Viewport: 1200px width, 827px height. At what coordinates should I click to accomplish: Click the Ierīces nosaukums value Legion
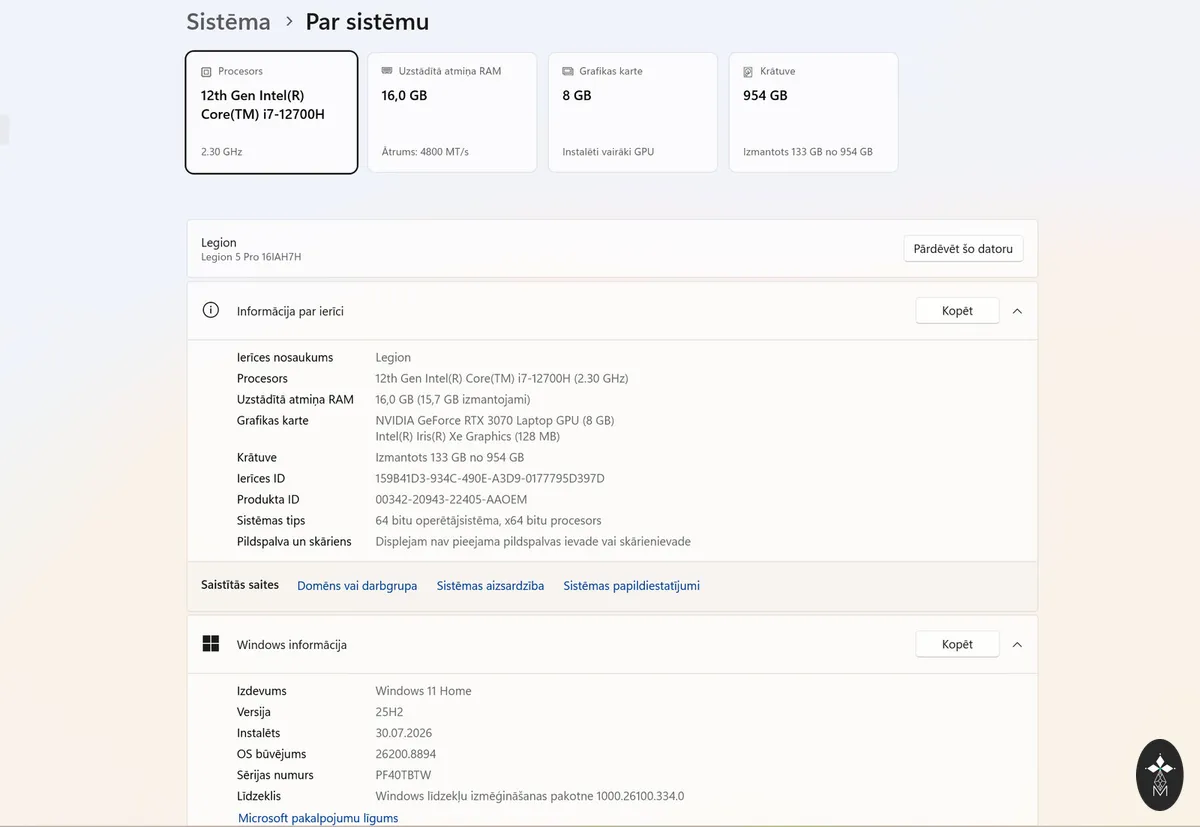tap(393, 357)
